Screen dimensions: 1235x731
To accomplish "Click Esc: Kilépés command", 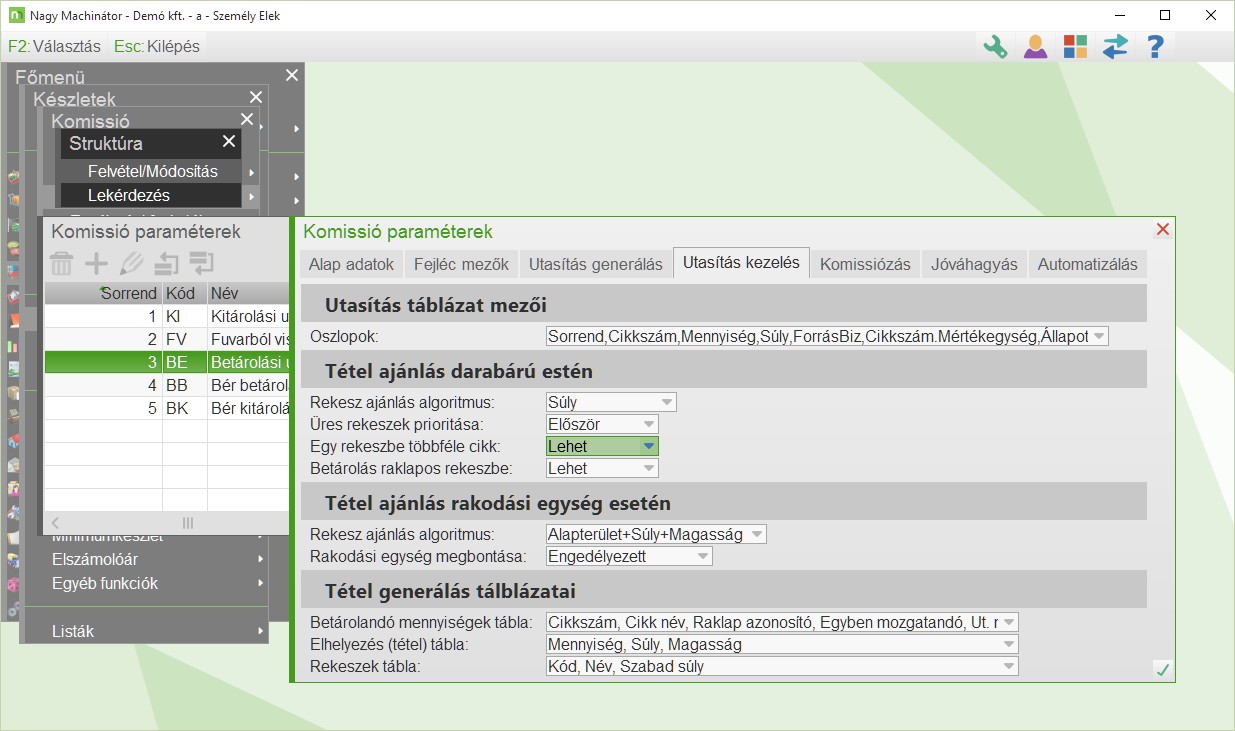I will [x=157, y=46].
